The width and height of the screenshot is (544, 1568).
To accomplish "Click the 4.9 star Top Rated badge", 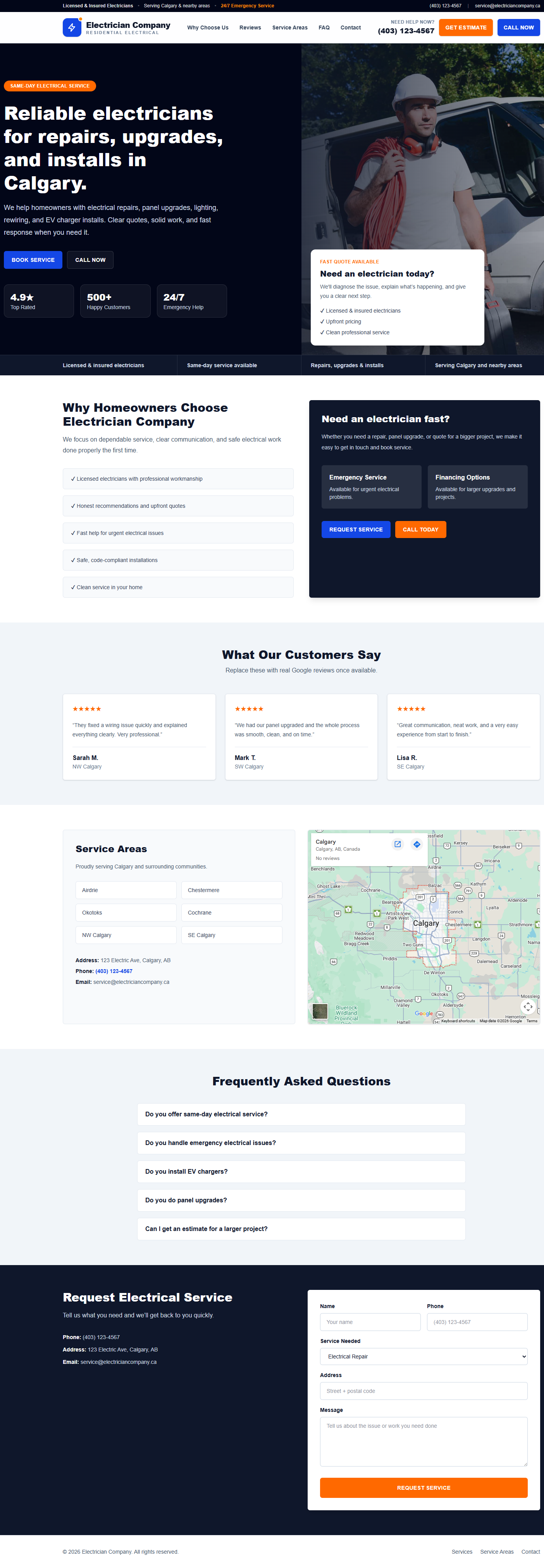I will (x=39, y=301).
